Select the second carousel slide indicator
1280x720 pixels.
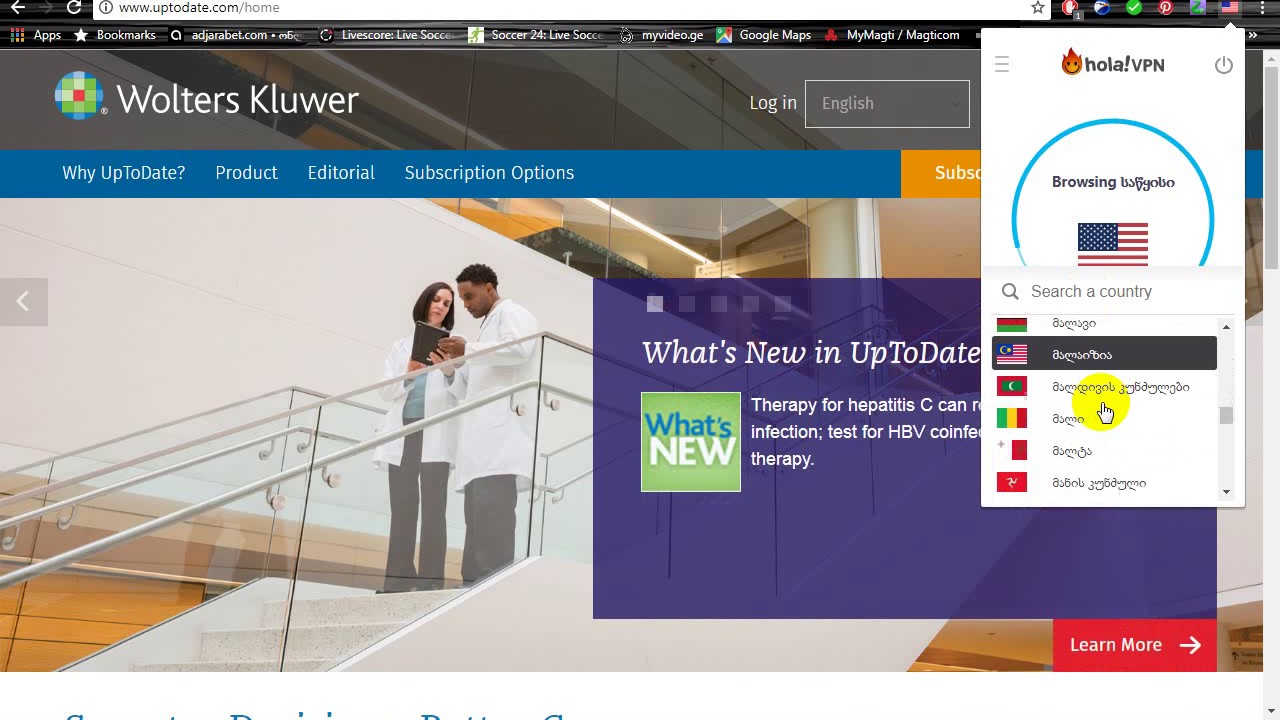(687, 304)
